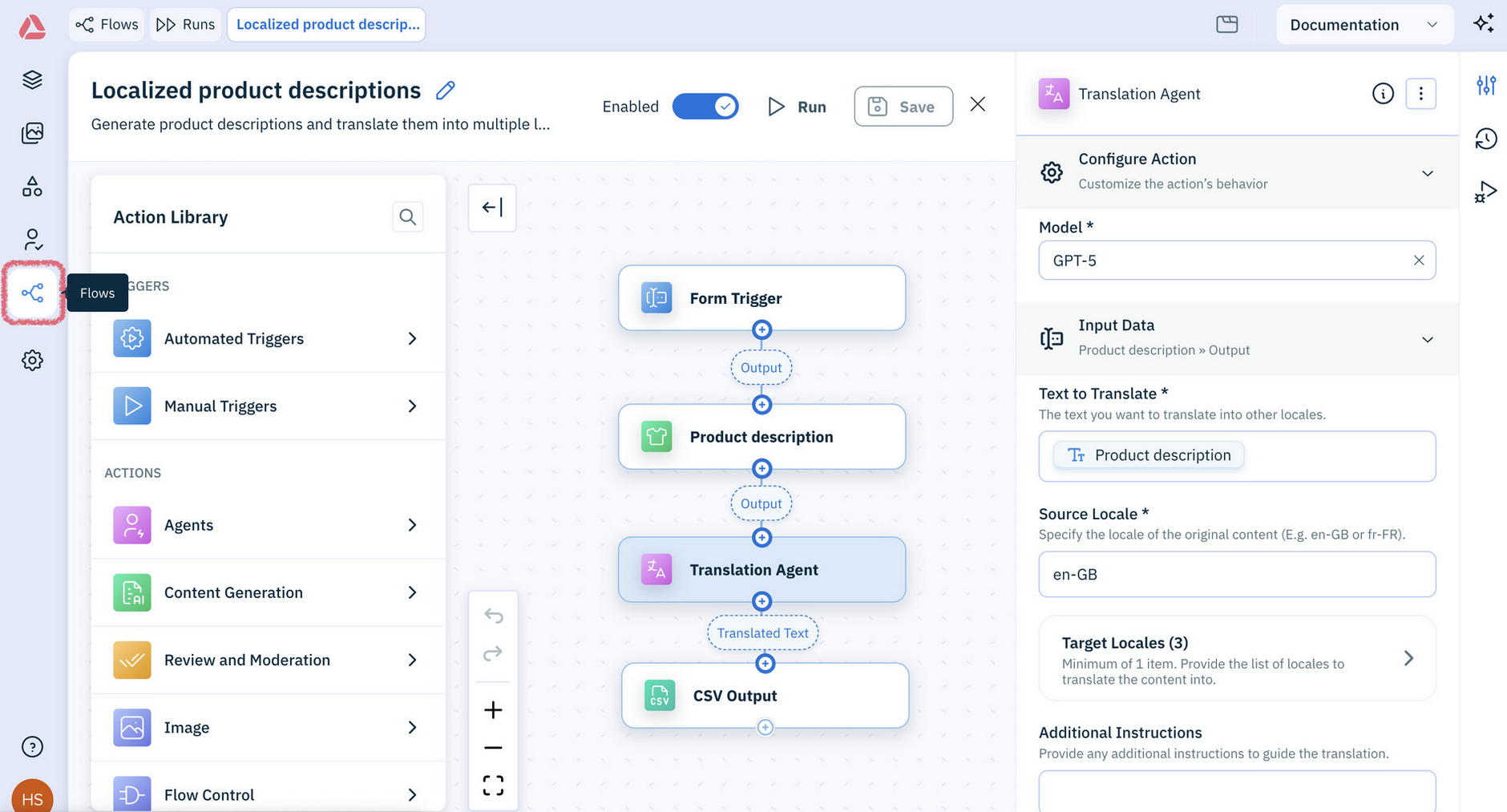Switch to the Flows tab
Screen dimensions: 1507x812
pyautogui.click(x=107, y=24)
